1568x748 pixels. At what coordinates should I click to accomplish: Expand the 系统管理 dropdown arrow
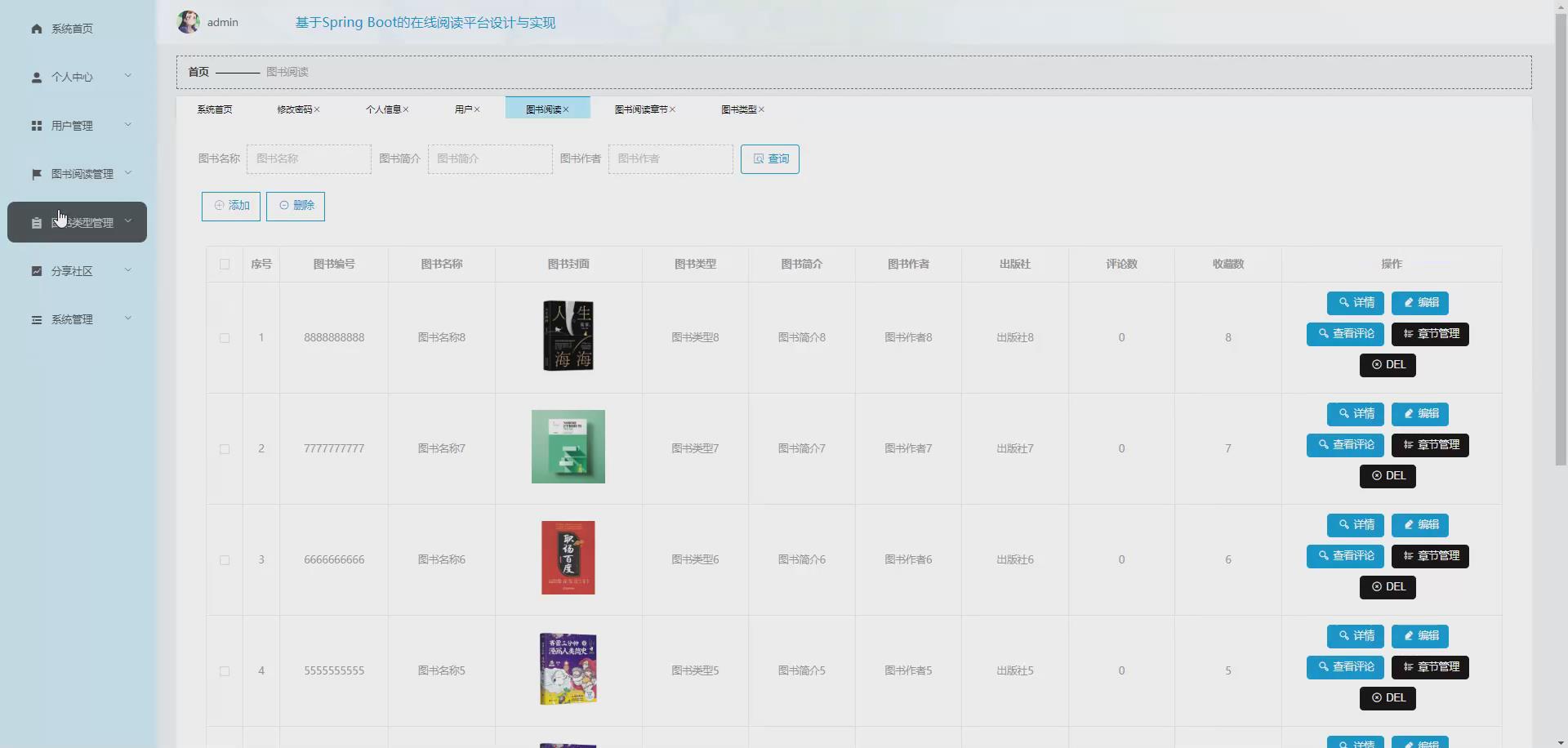point(128,318)
